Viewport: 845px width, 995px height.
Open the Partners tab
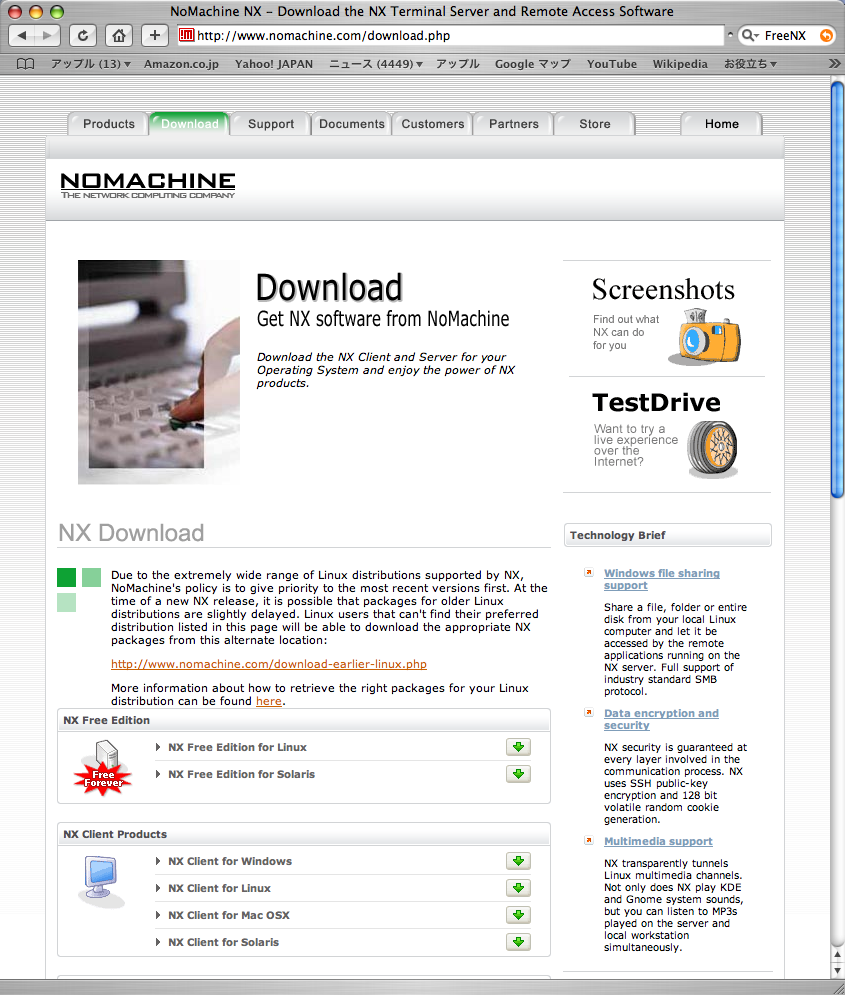(514, 124)
